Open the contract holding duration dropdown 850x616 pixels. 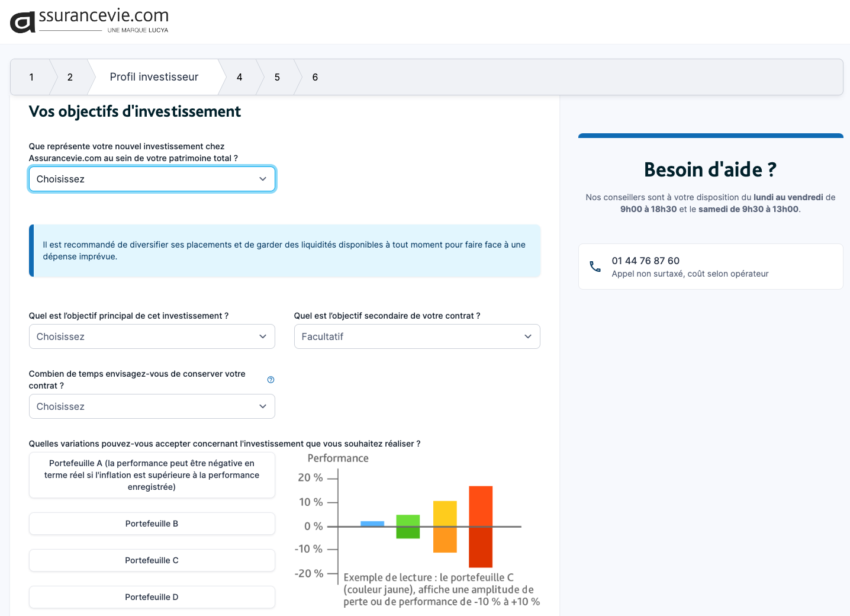coord(152,407)
